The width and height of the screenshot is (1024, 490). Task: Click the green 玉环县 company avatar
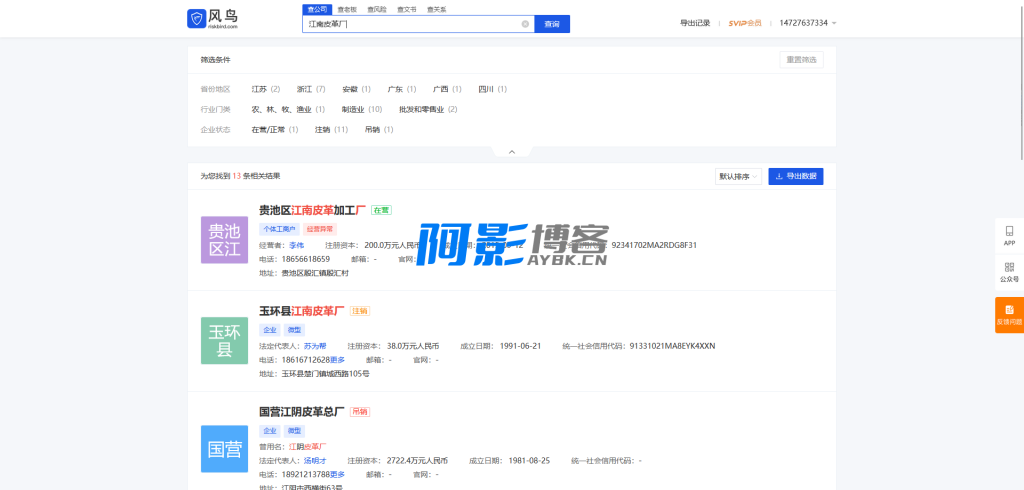coord(224,340)
